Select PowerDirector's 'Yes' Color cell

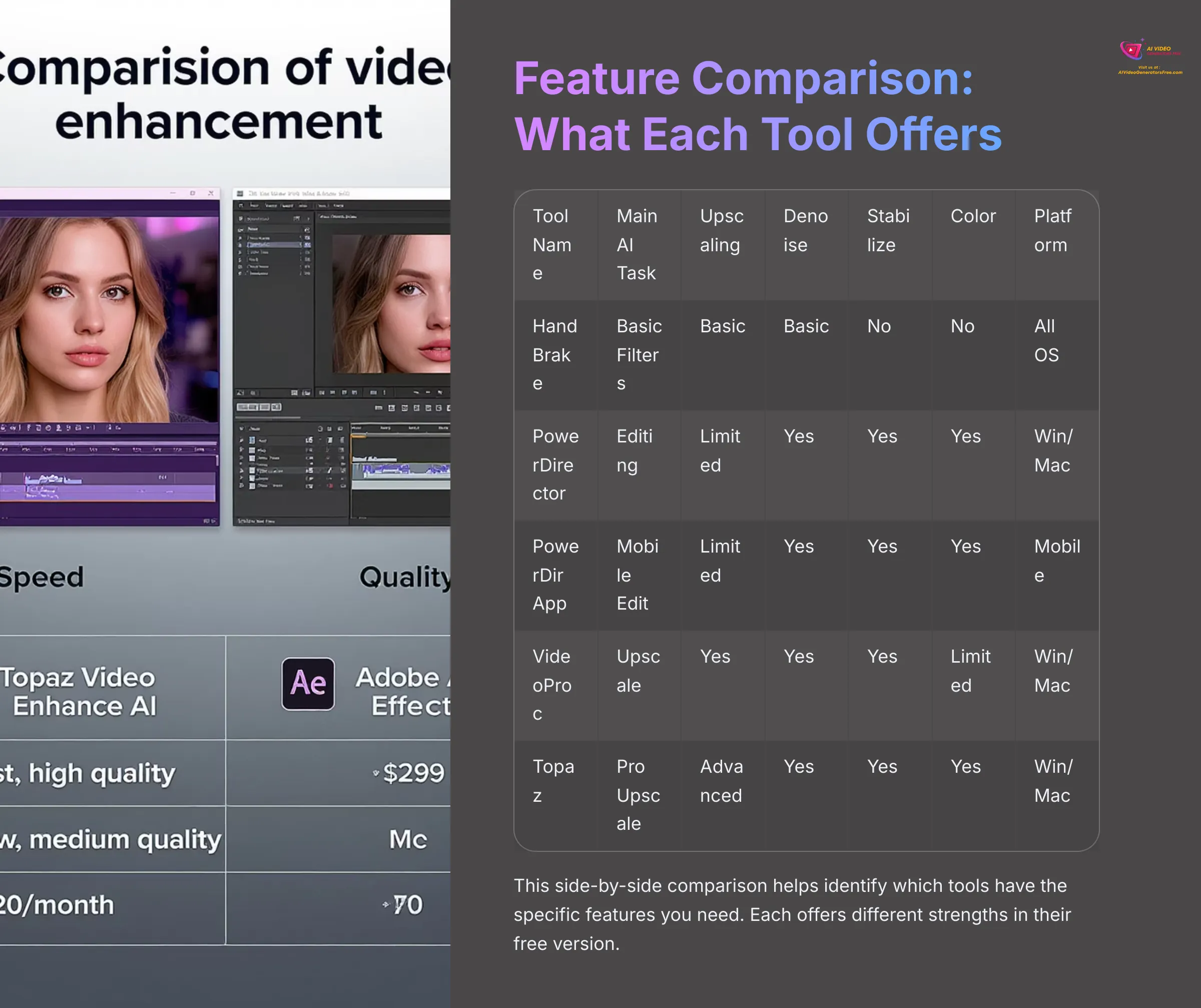pos(973,465)
